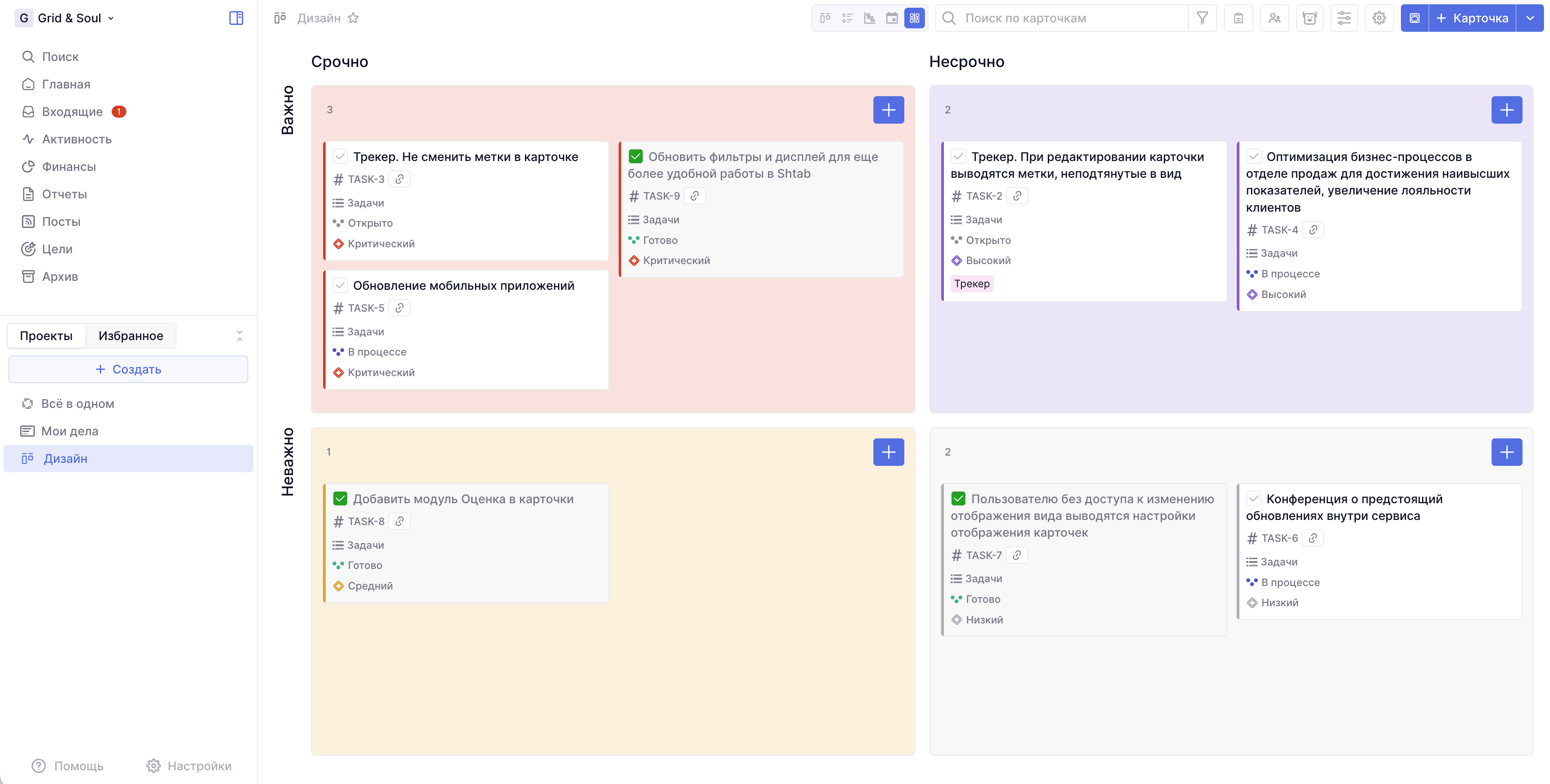Open the Проекты tab

pos(46,335)
